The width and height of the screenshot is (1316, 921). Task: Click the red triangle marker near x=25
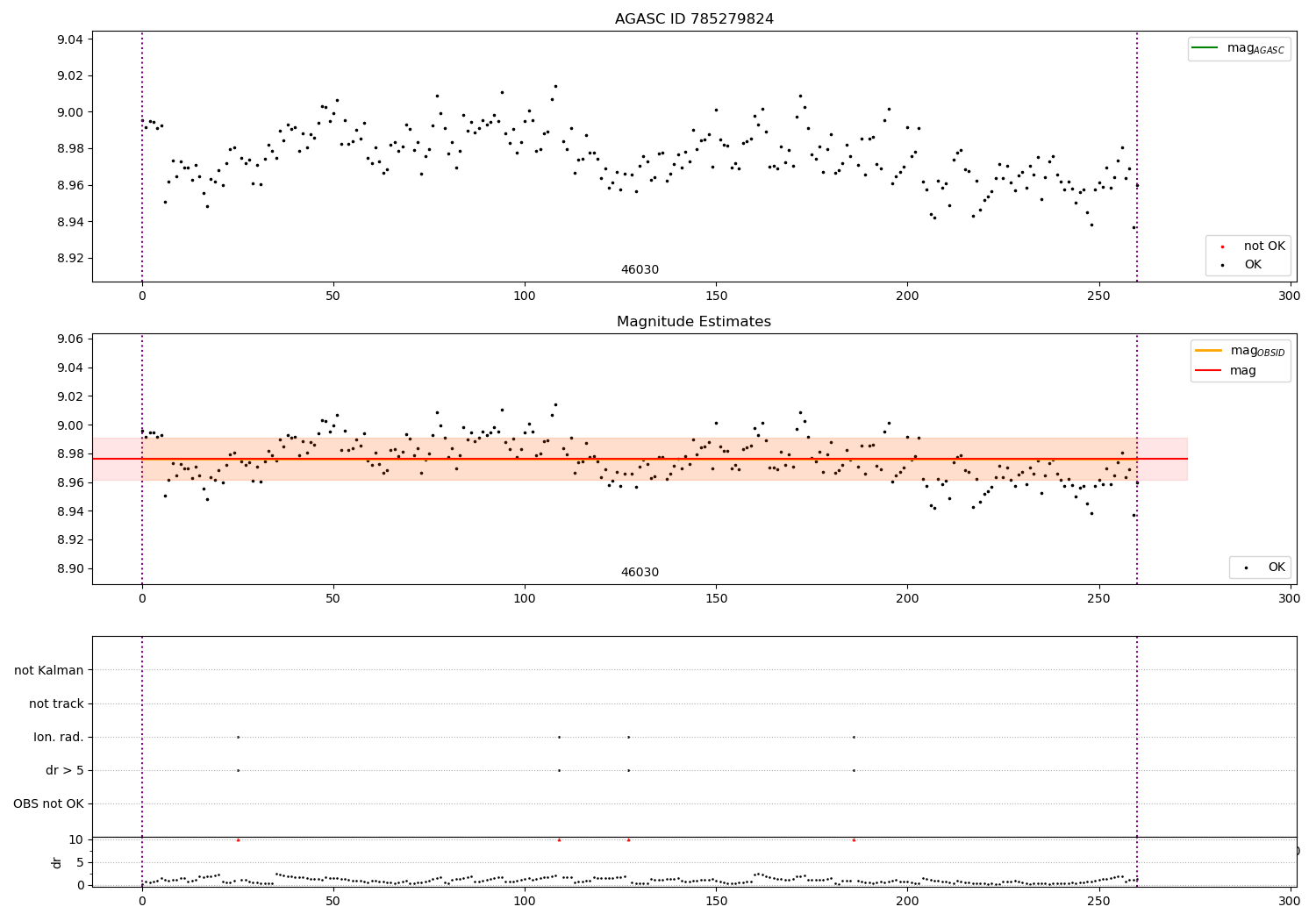coord(238,839)
